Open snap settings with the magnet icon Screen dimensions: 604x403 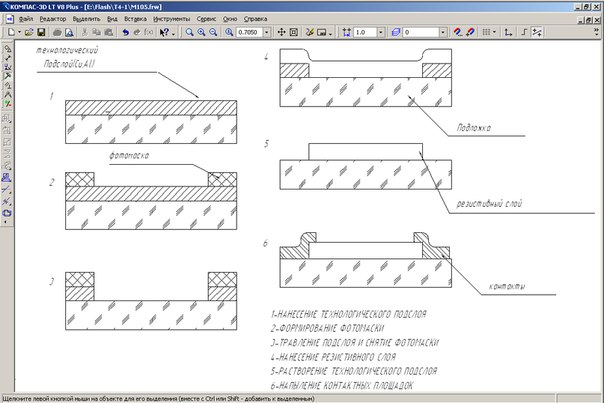(458, 32)
